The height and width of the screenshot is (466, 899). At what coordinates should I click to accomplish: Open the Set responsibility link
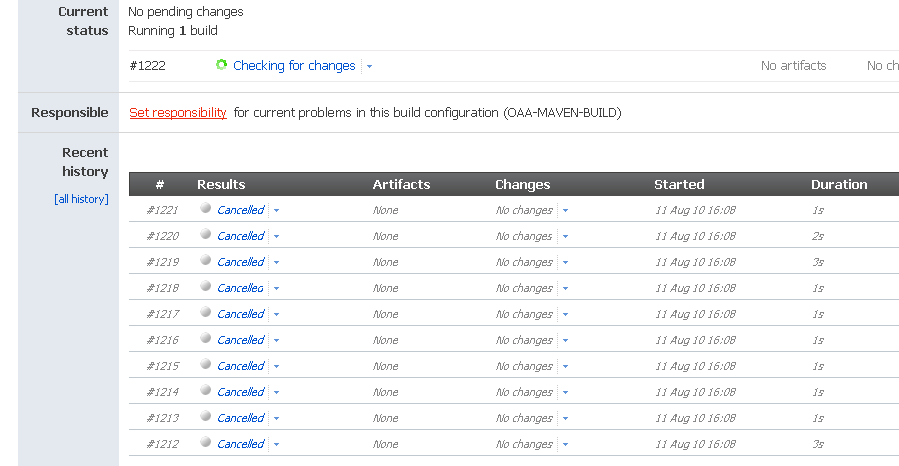(178, 112)
